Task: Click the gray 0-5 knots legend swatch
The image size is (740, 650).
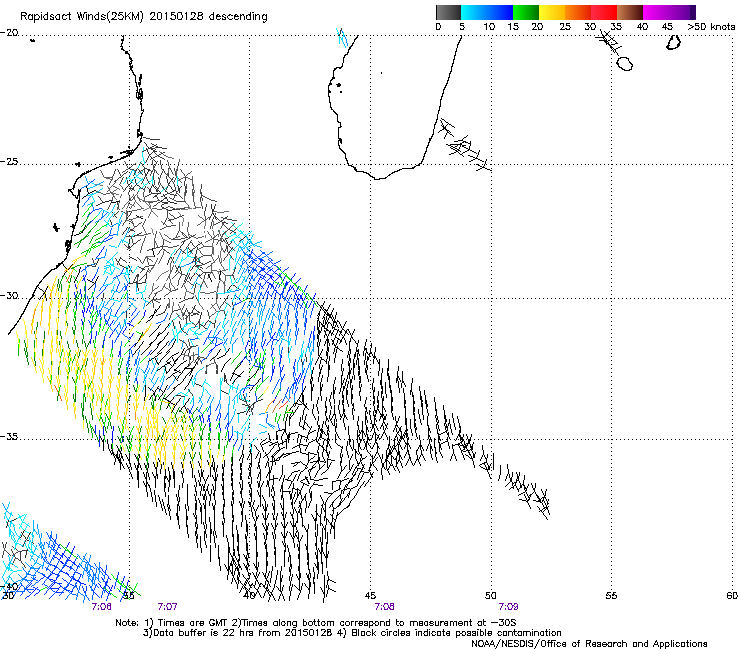Action: coord(448,12)
